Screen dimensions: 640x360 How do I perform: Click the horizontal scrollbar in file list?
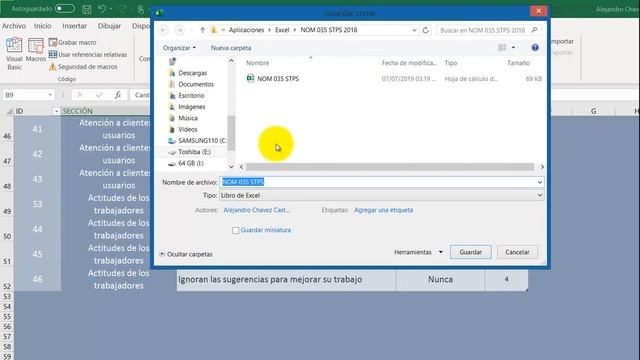coord(390,167)
